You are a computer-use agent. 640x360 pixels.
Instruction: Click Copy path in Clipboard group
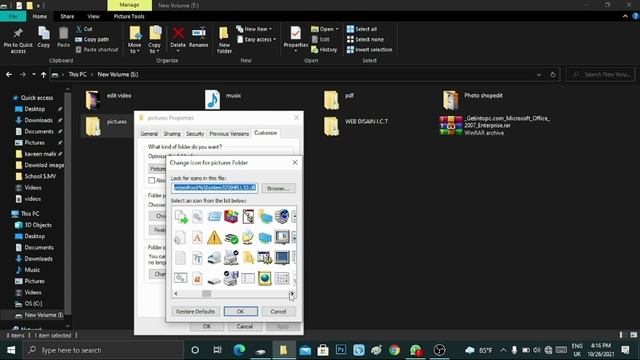[x=92, y=39]
